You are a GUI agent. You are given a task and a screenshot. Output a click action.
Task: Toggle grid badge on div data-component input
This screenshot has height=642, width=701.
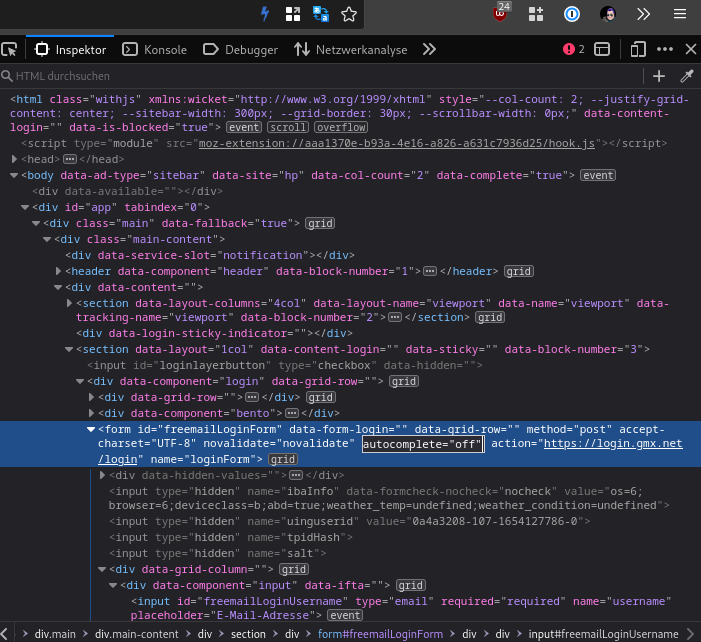411,585
